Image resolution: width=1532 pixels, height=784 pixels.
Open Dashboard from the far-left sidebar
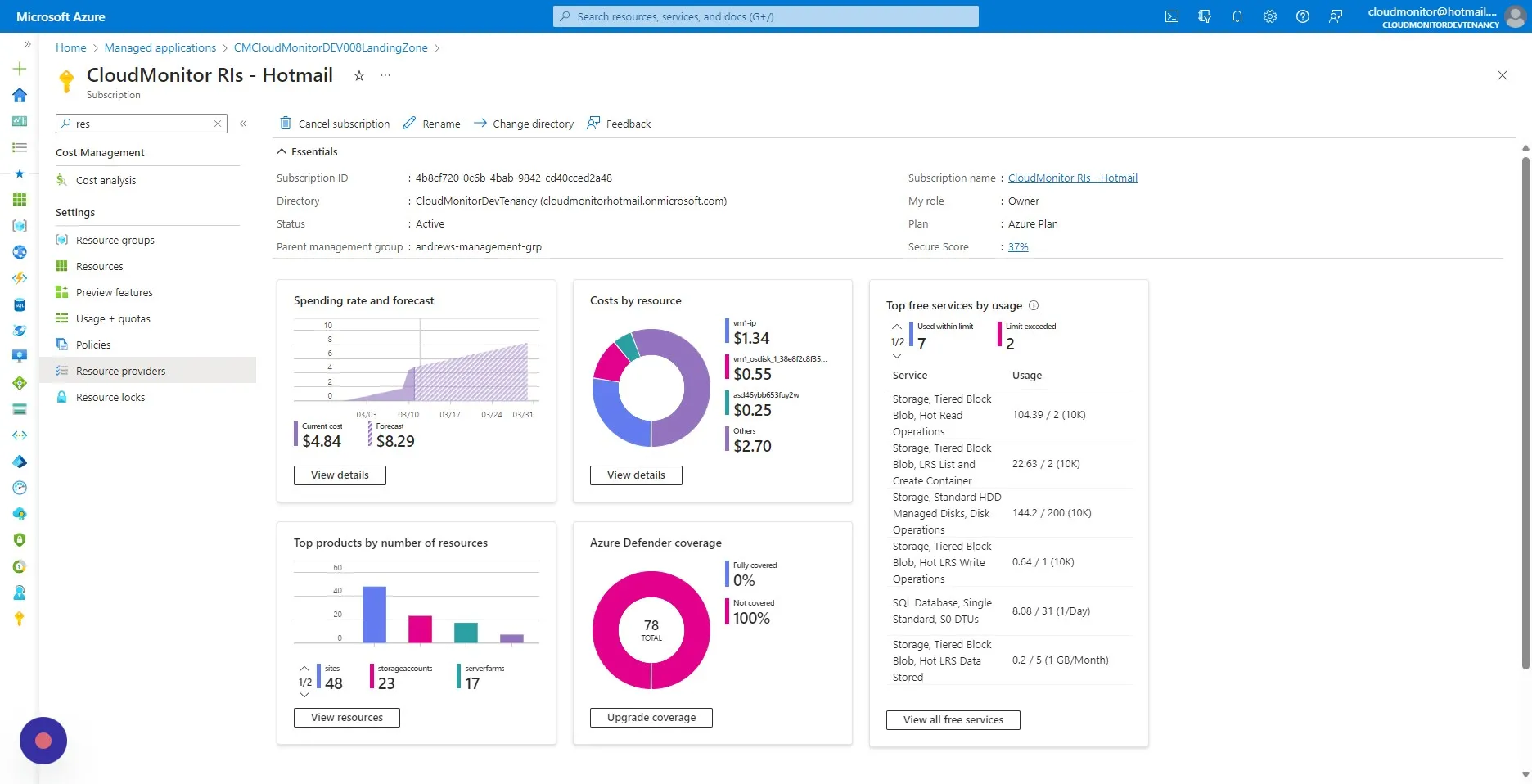pos(20,121)
